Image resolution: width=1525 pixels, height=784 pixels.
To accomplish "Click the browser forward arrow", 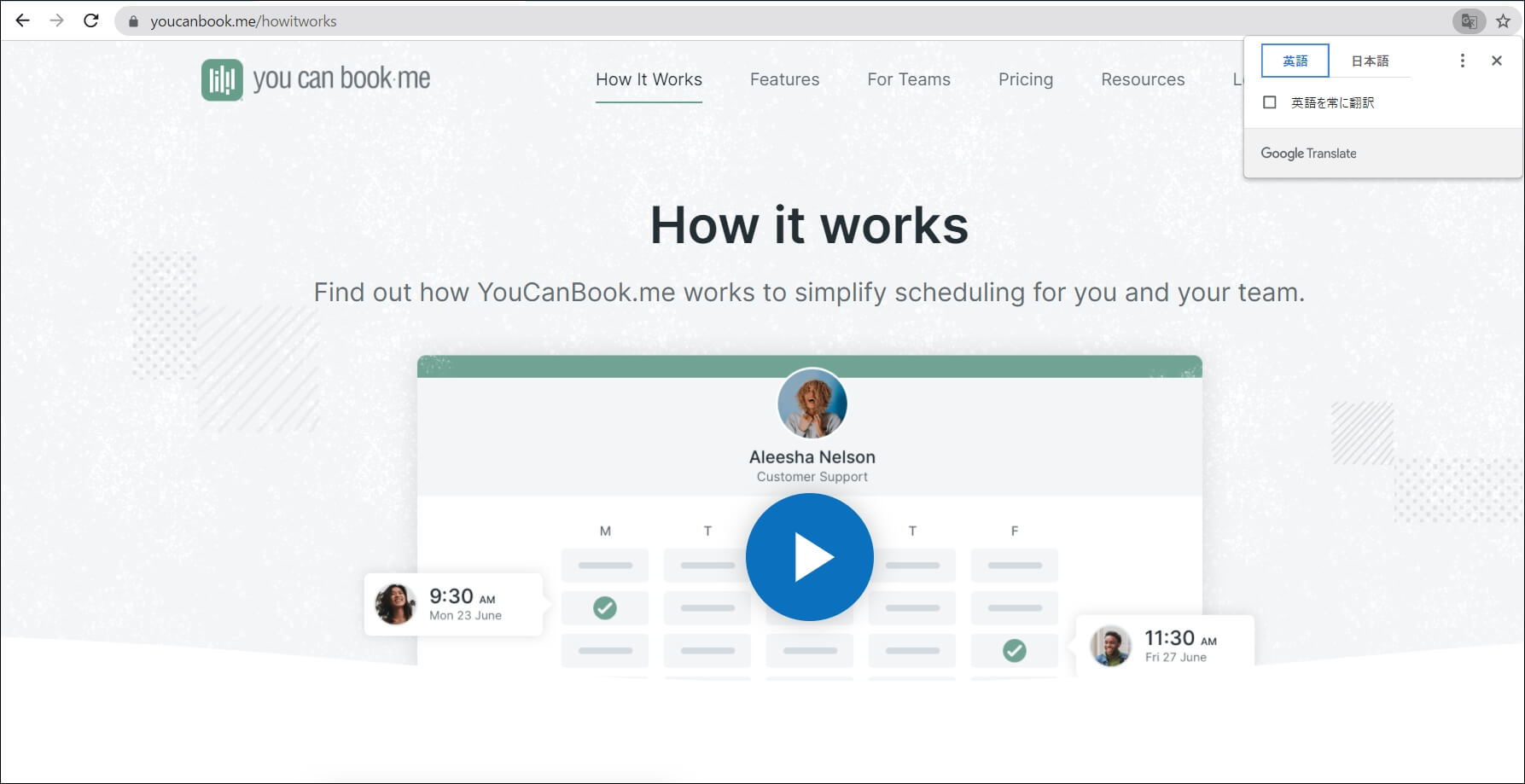I will click(56, 20).
